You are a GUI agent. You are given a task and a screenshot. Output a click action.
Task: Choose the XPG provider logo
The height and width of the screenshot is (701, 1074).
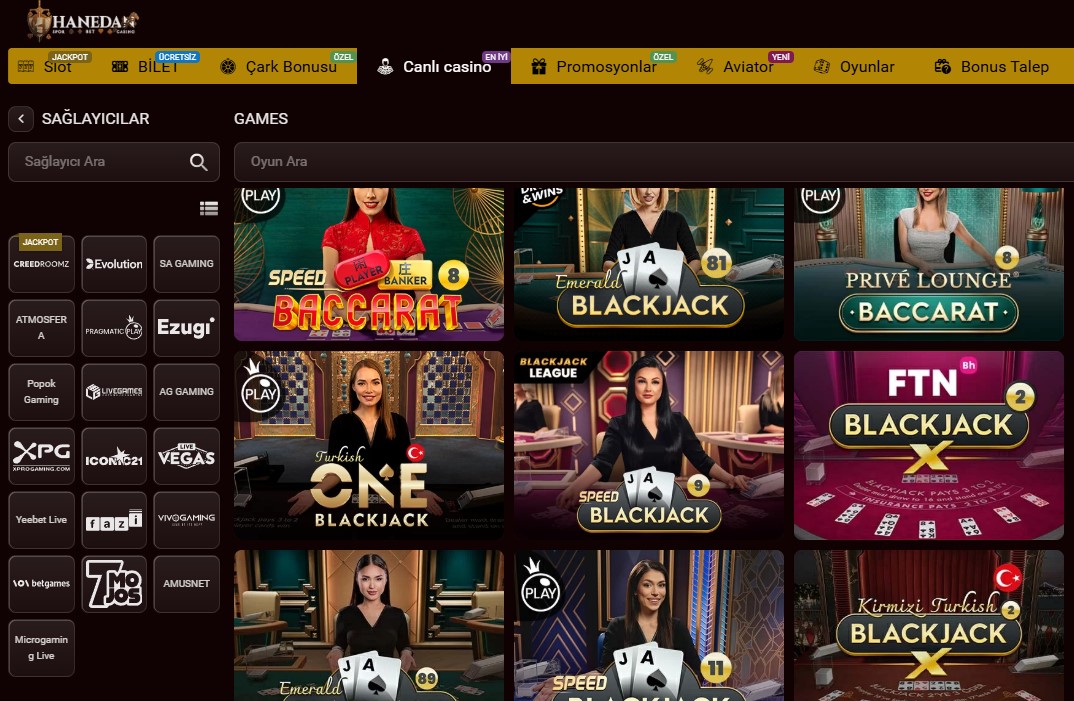click(x=41, y=456)
